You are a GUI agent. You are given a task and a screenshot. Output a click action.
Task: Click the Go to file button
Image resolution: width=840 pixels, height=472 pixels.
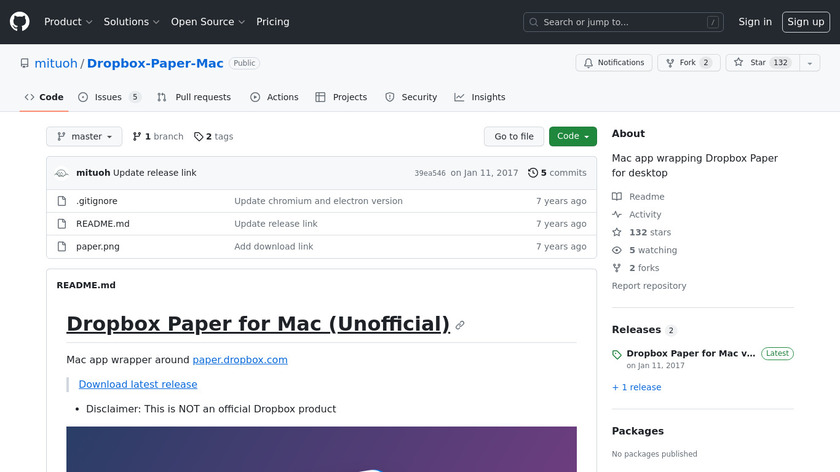[514, 136]
